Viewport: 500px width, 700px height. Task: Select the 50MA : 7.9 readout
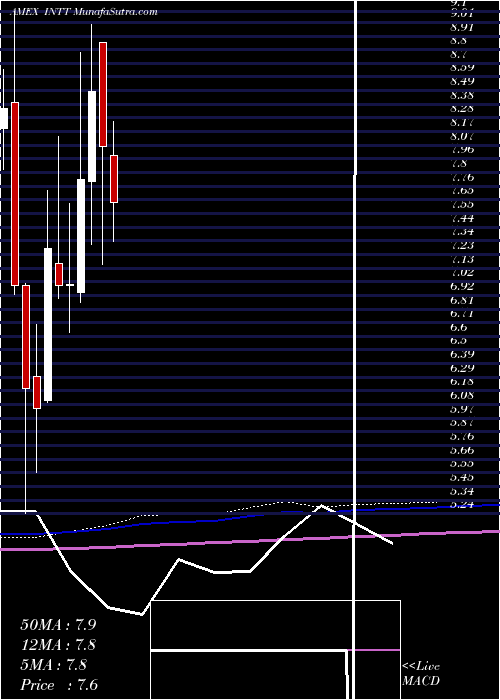pos(58,625)
